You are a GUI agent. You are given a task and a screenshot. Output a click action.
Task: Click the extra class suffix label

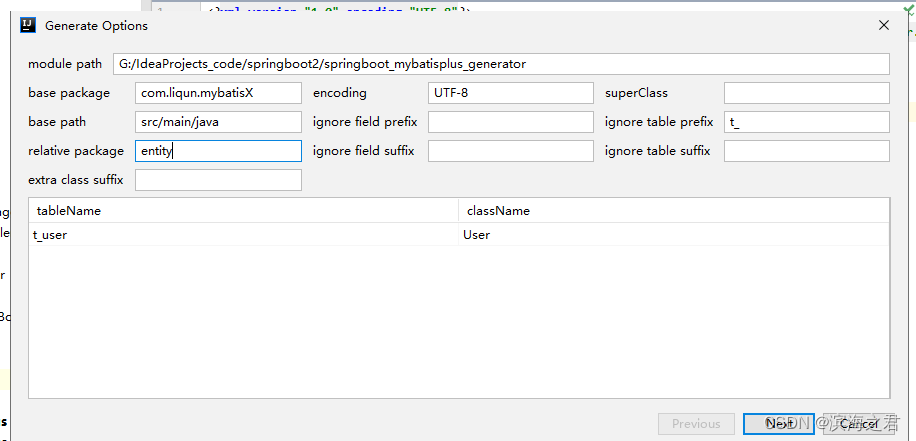click(76, 180)
